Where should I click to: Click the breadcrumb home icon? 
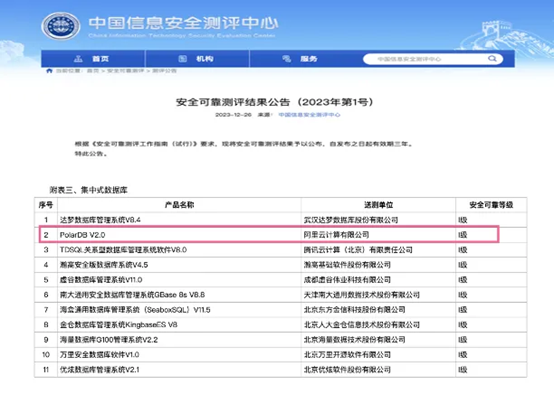pyautogui.click(x=49, y=71)
